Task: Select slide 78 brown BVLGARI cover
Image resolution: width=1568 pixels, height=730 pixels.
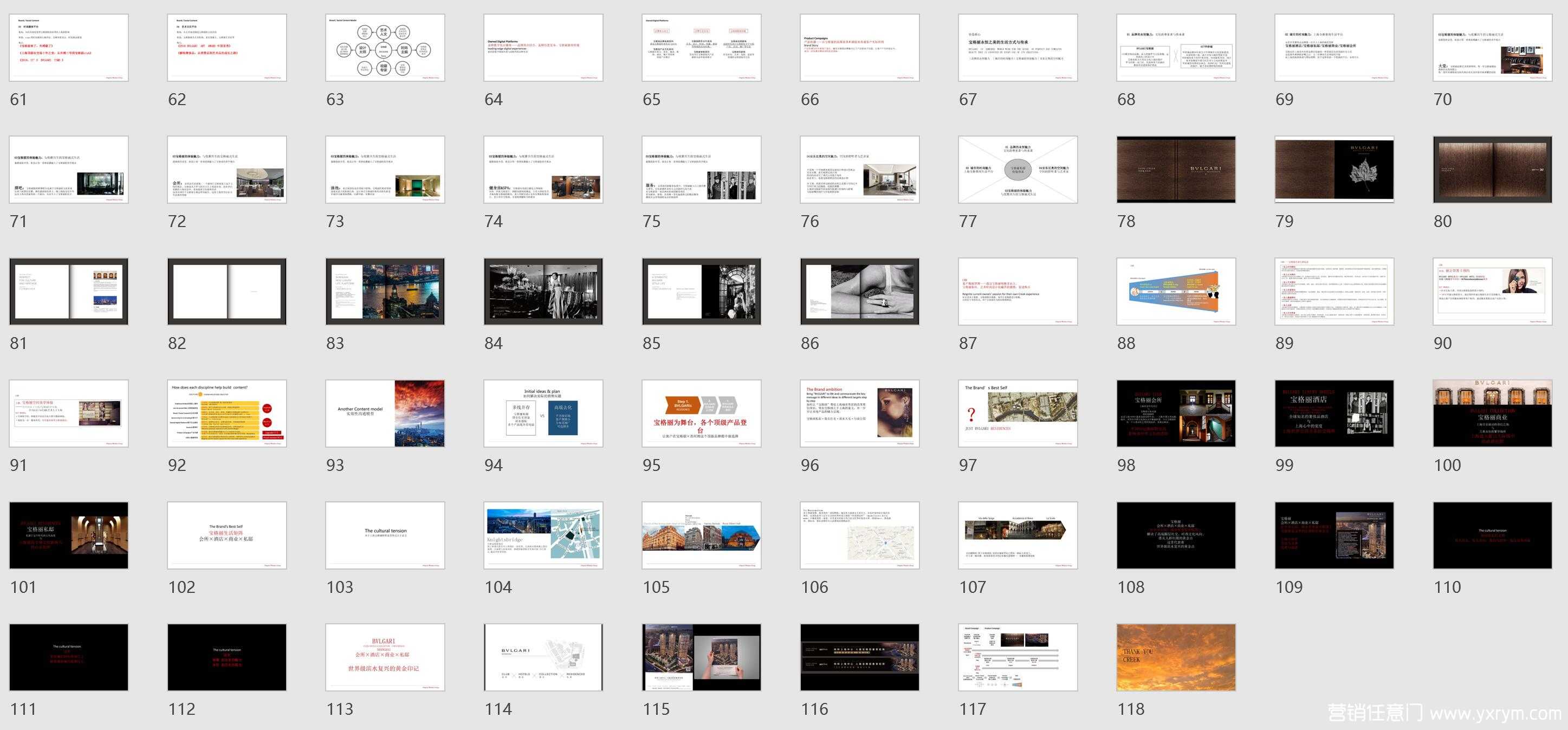Action: click(x=1177, y=169)
